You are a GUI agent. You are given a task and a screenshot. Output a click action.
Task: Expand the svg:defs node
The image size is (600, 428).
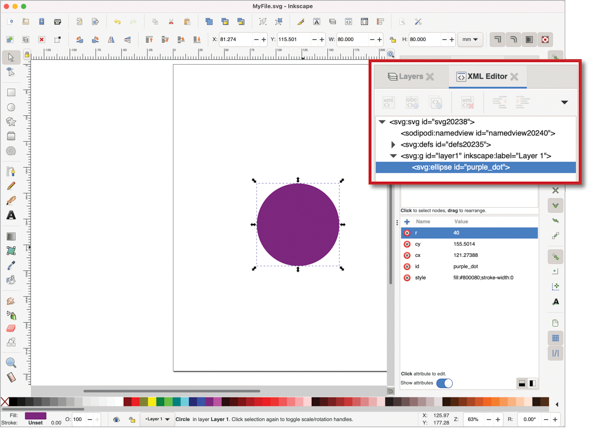pyautogui.click(x=393, y=145)
